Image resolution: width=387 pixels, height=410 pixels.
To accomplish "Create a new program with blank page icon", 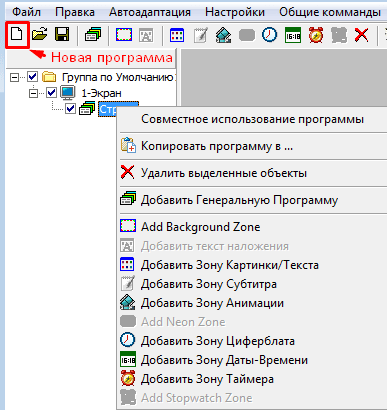I will pos(17,34).
